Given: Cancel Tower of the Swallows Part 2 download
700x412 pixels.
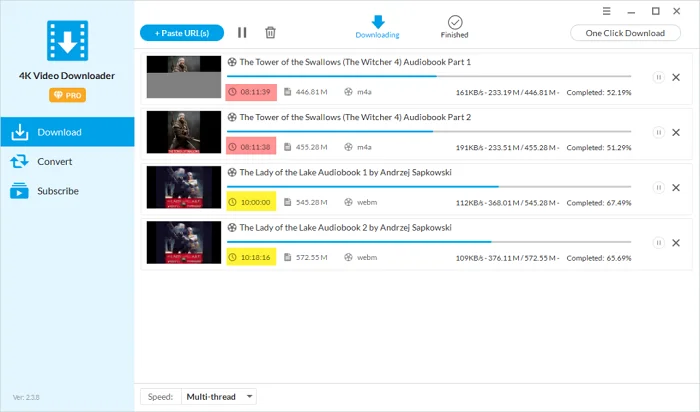Looking at the screenshot, I should click(676, 132).
